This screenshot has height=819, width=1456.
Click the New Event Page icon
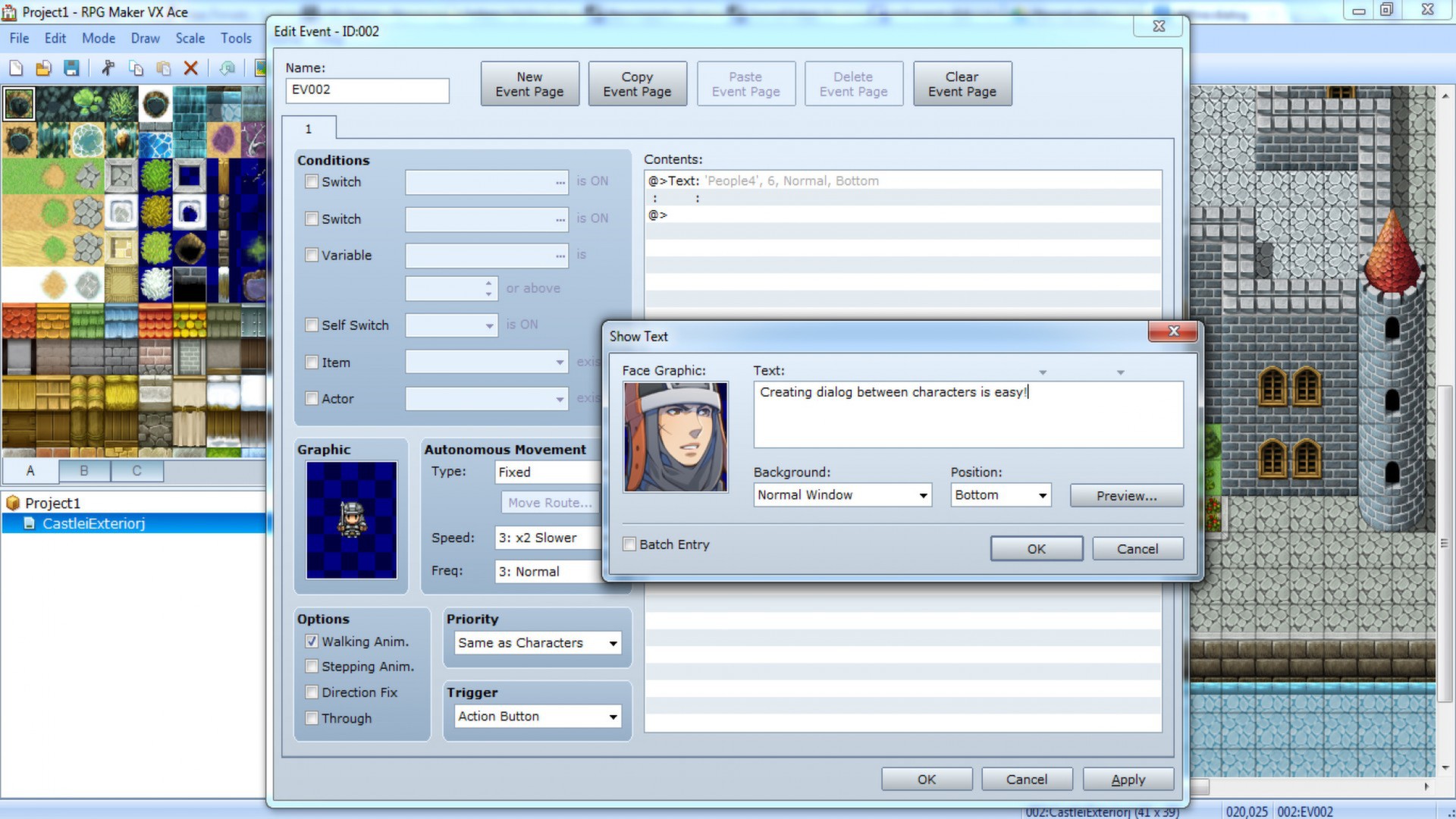(x=530, y=84)
